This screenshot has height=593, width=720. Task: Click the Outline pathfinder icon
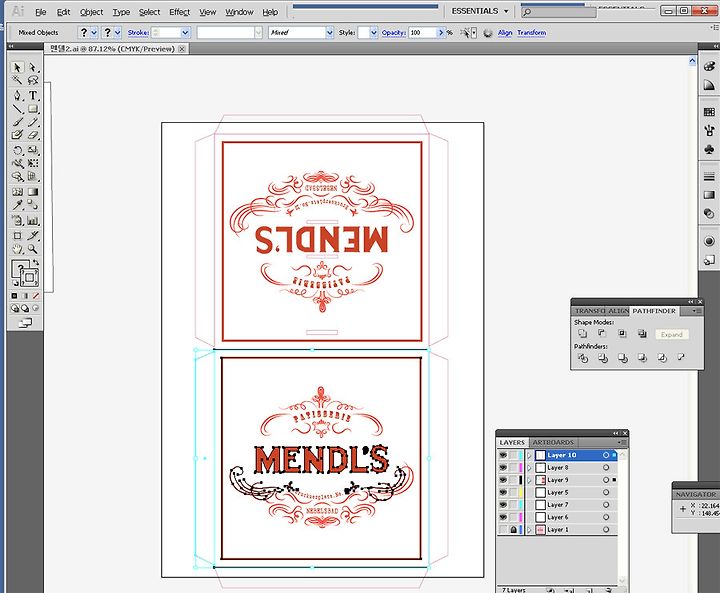[662, 358]
